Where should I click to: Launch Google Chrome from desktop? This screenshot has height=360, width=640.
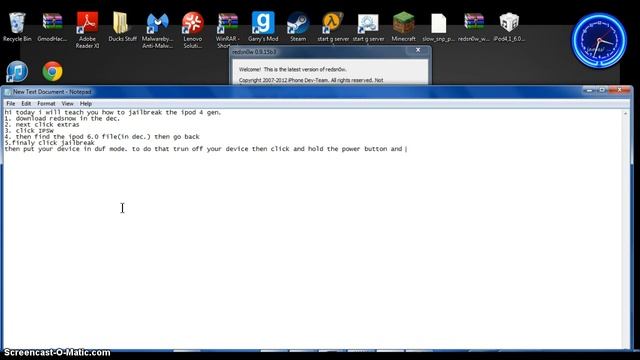point(52,71)
